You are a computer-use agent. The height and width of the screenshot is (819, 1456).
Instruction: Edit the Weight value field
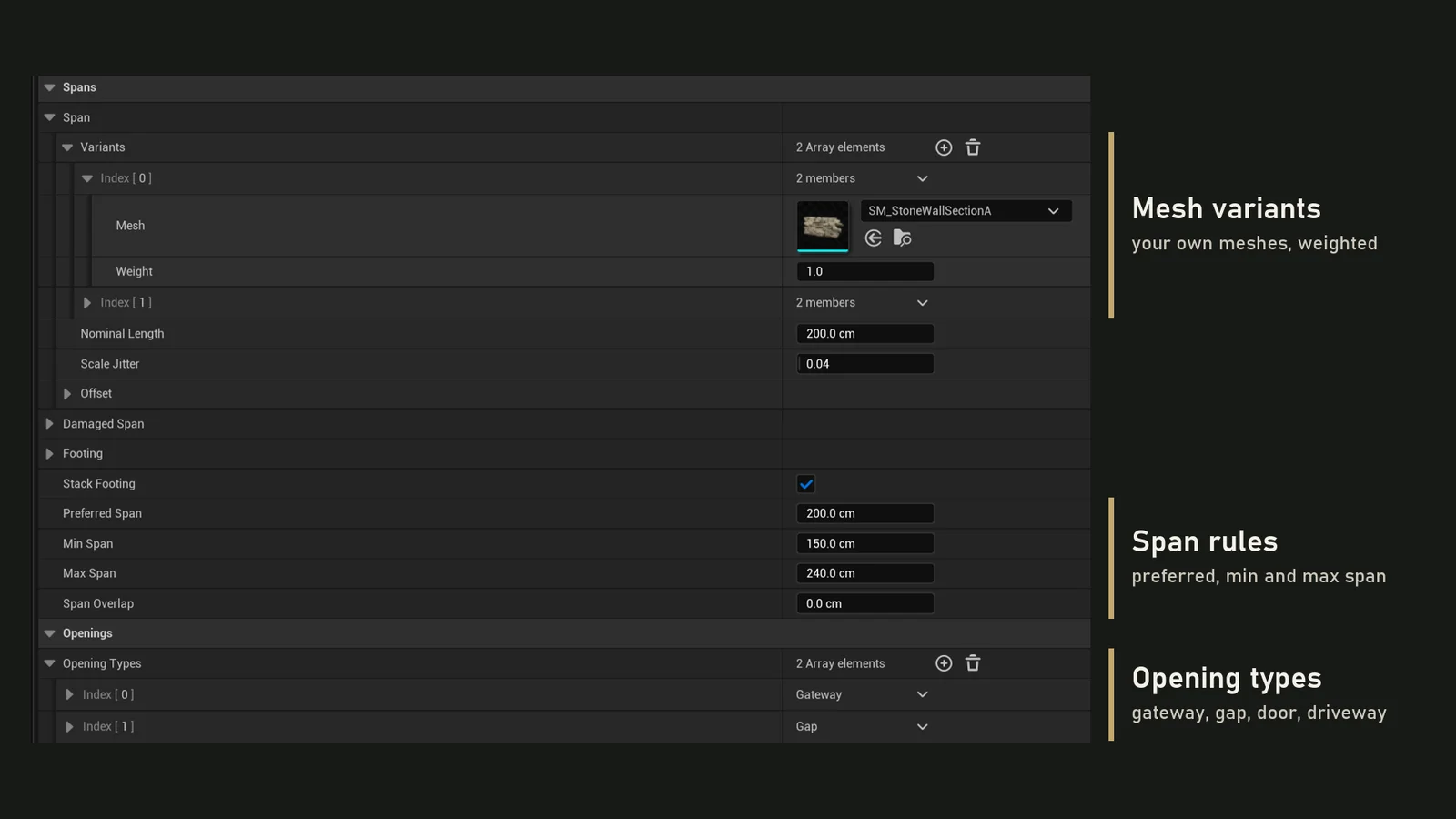tap(865, 271)
